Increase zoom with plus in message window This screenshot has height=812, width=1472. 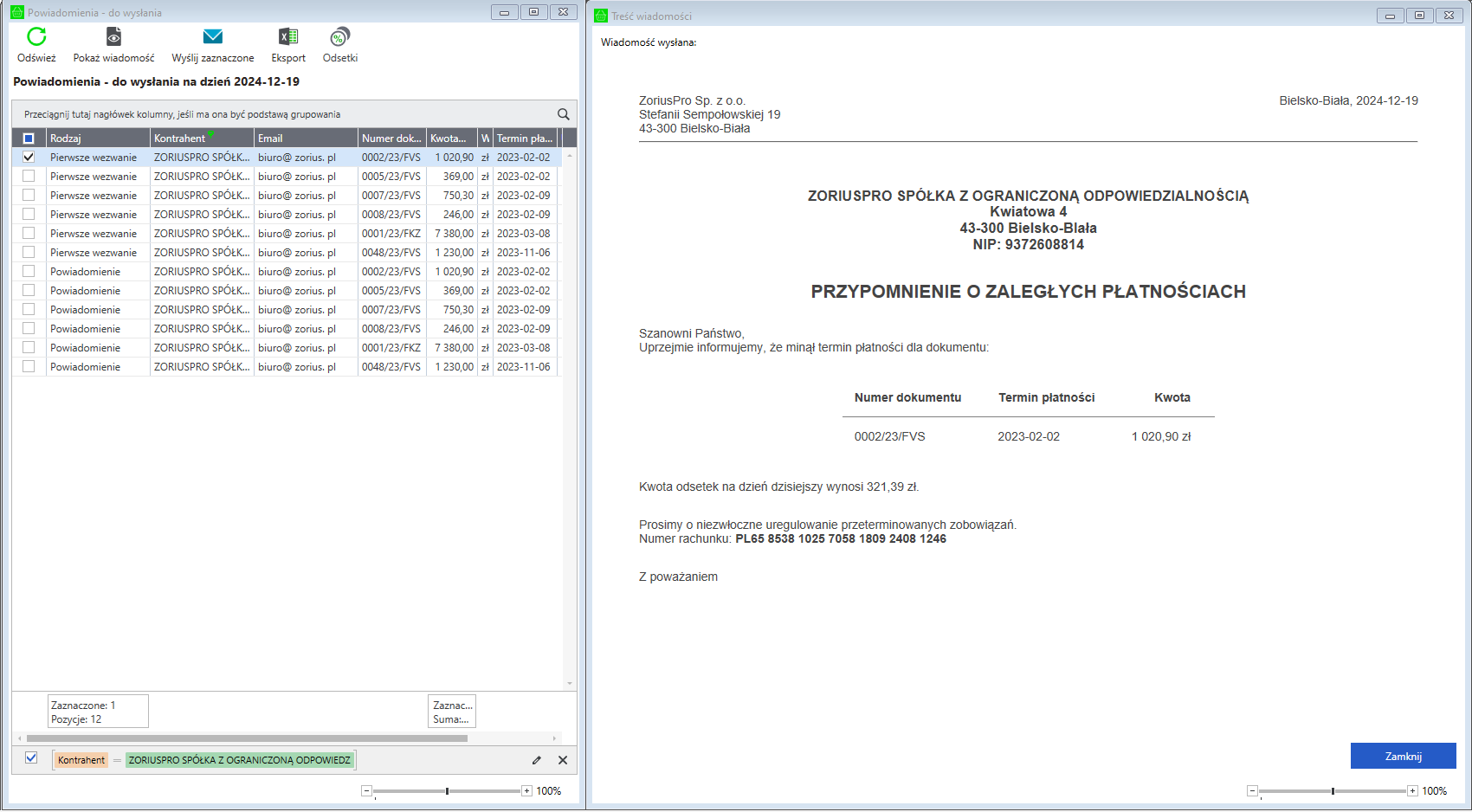(1412, 791)
